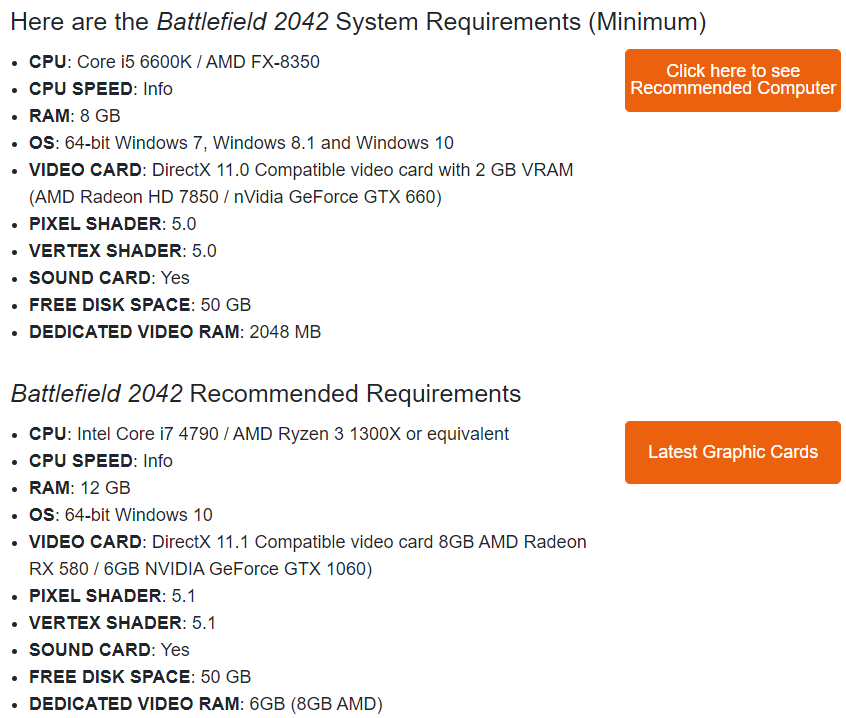
Task: Click Info beside recommended CPU SPEED
Action: click(x=158, y=461)
